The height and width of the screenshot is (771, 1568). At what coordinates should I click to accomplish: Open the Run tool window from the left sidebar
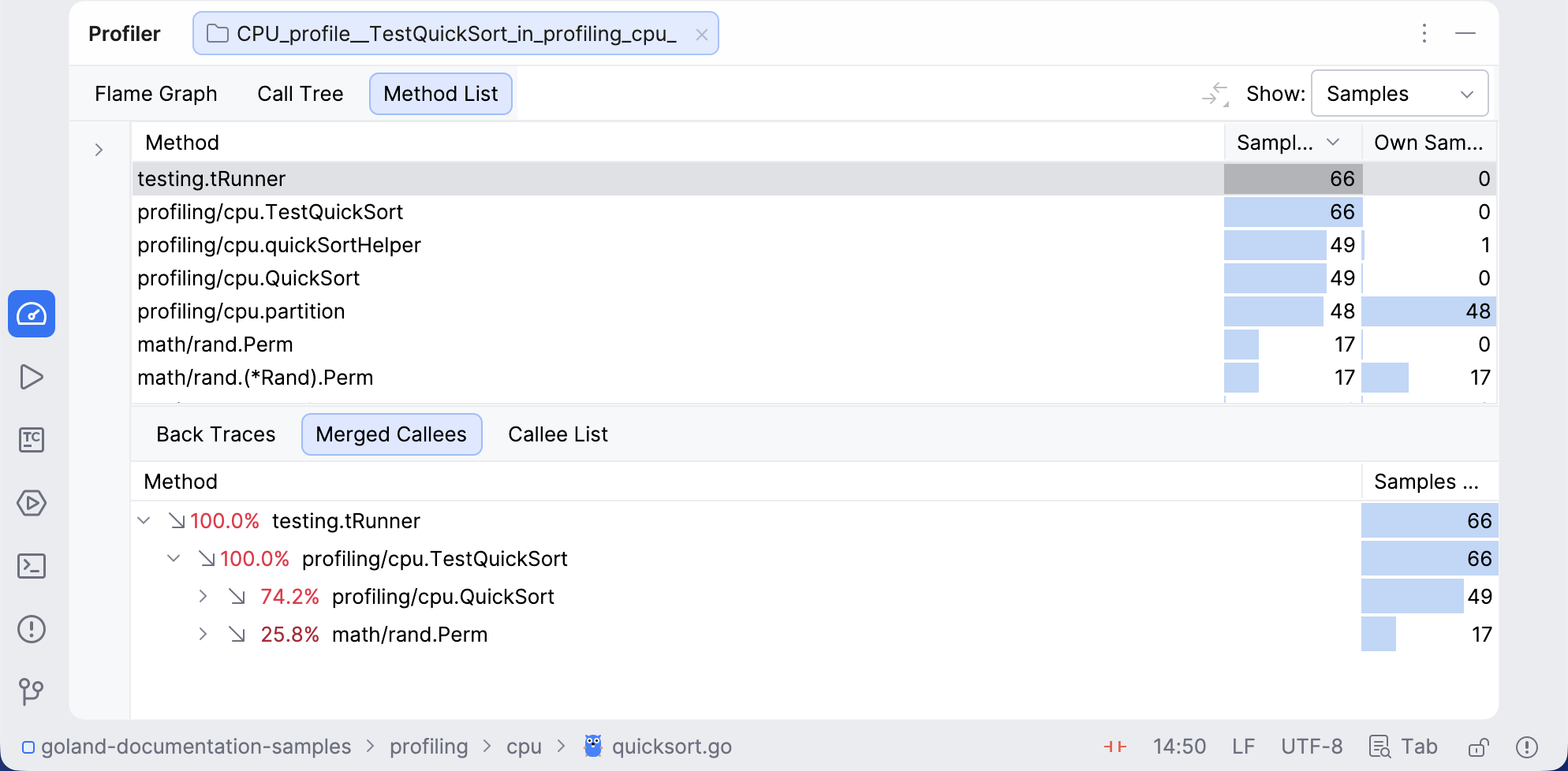(x=32, y=377)
